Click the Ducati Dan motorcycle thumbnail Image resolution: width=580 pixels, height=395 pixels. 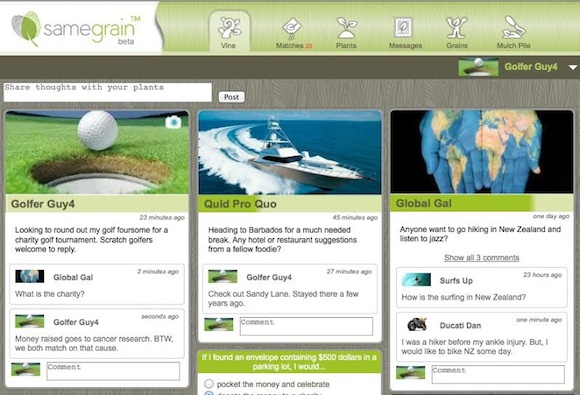[x=417, y=324]
